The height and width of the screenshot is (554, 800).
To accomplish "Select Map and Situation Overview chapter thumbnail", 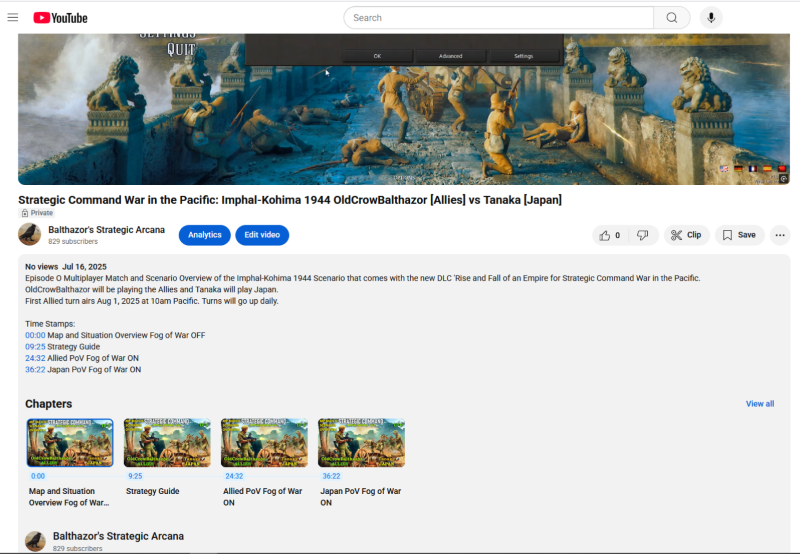I will 70,443.
